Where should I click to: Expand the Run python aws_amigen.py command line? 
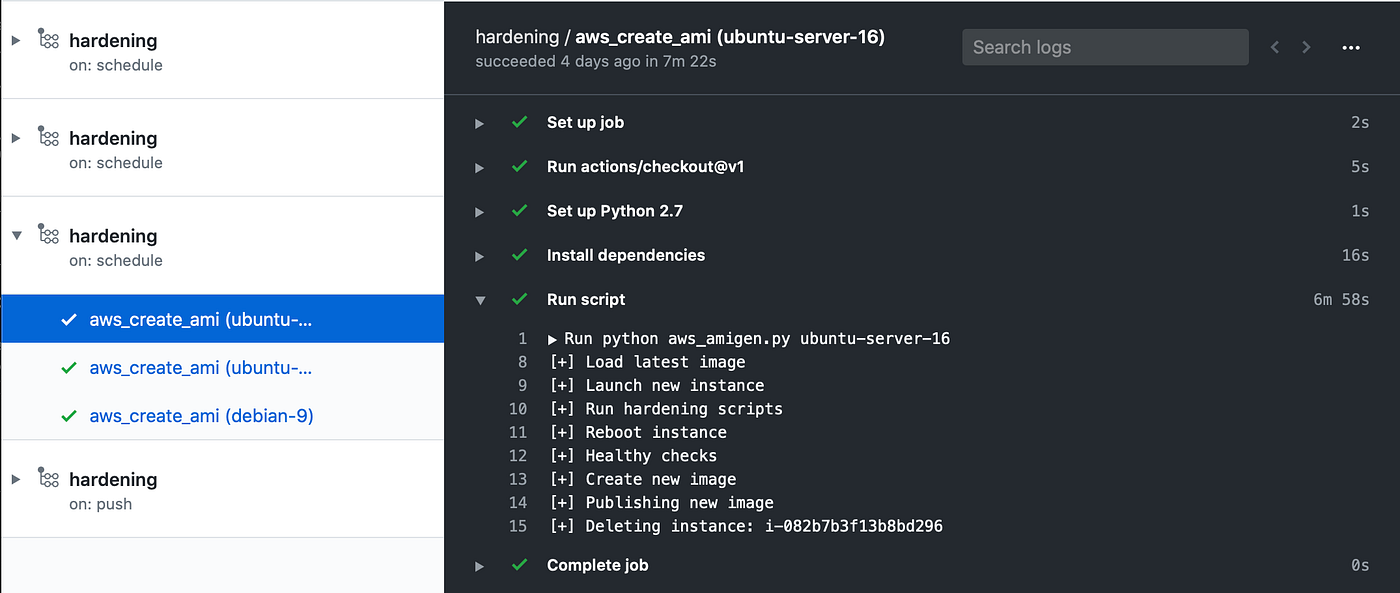[553, 339]
